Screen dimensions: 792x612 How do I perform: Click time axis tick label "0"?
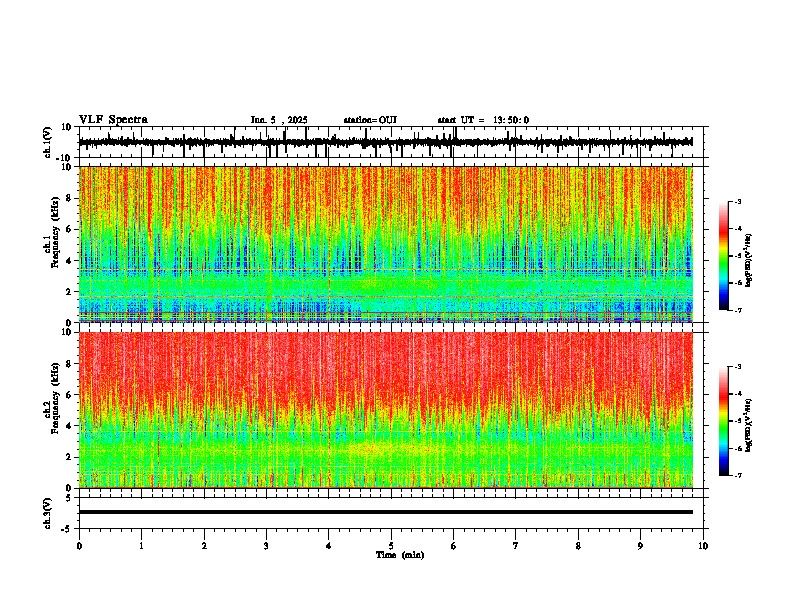[79, 546]
